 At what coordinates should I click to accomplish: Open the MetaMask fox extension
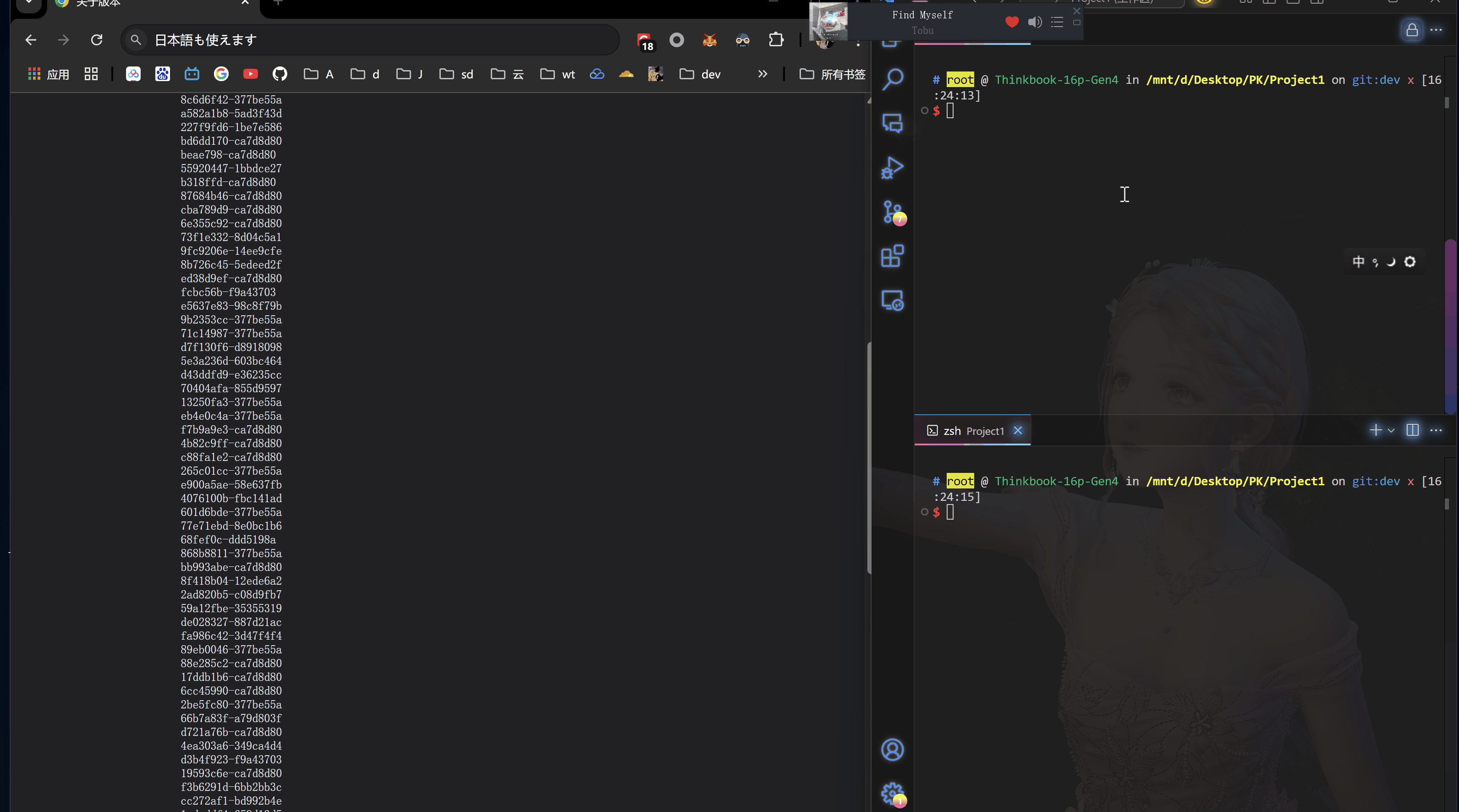pos(710,39)
